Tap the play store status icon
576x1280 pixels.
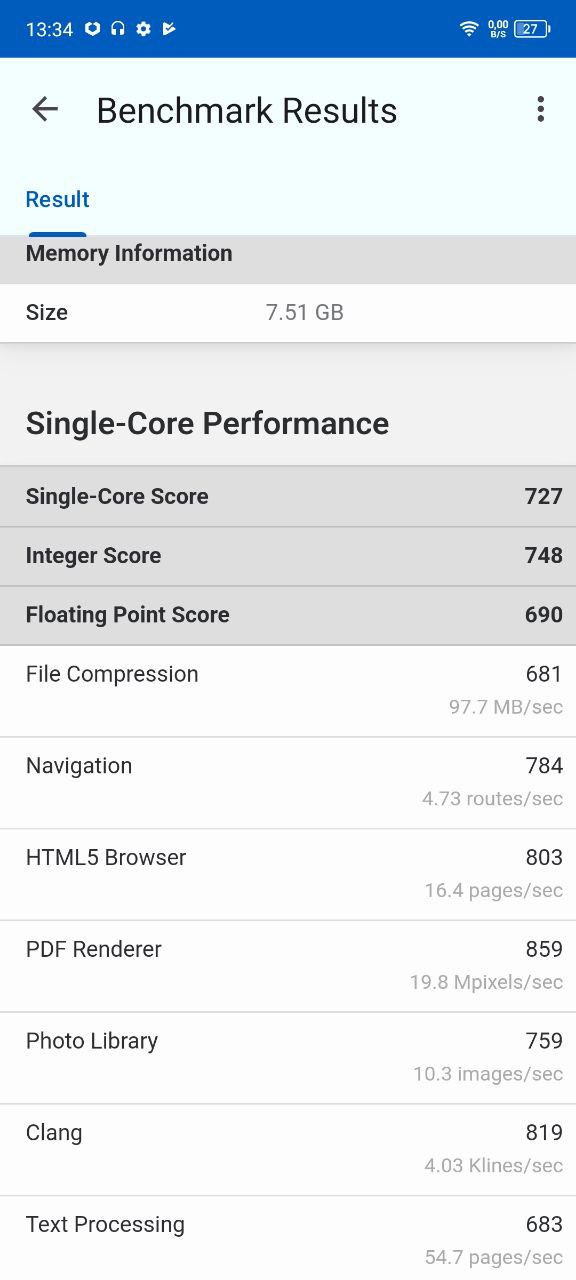click(x=169, y=29)
